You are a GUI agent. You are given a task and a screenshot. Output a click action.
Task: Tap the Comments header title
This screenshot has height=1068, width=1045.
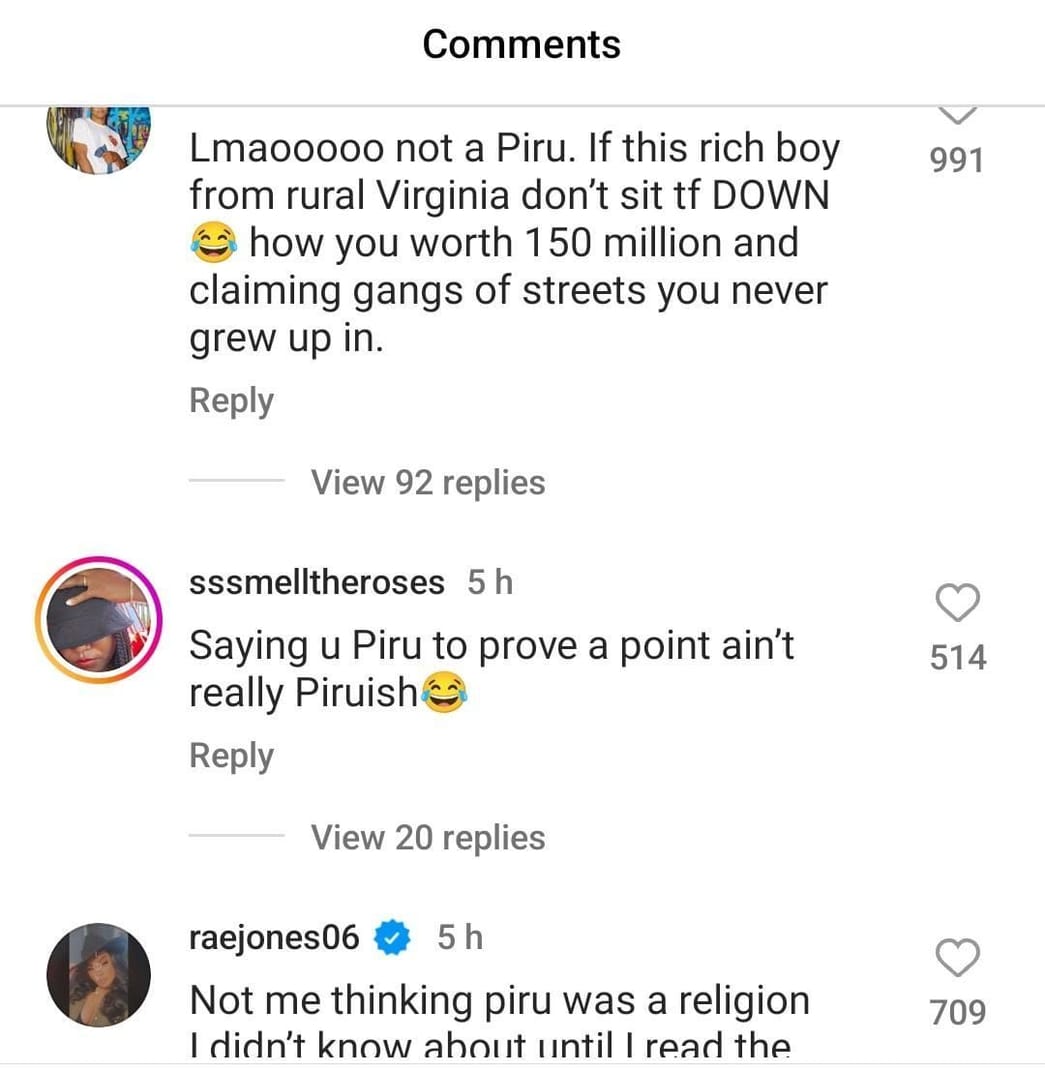click(521, 44)
